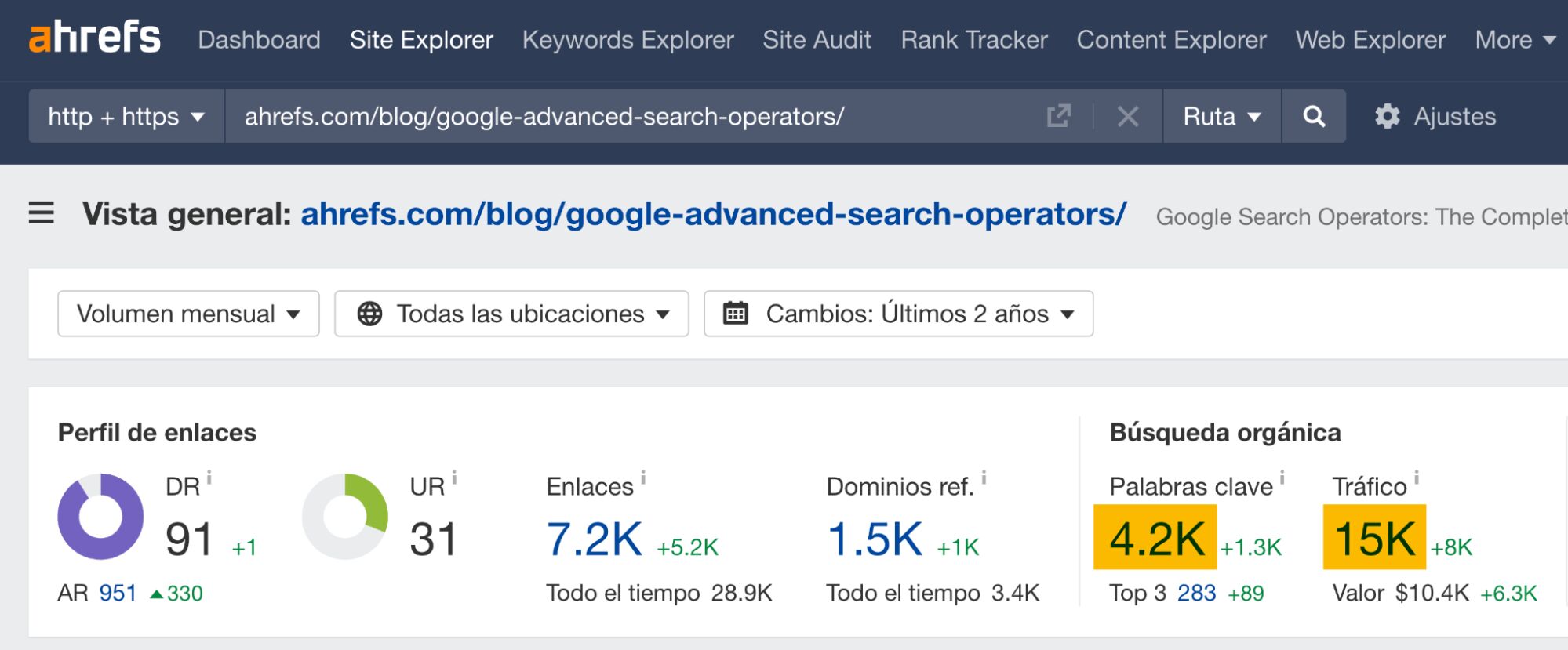Viewport: 1568px width, 650px height.
Task: Click the Tráfico value 15K
Action: click(1374, 539)
